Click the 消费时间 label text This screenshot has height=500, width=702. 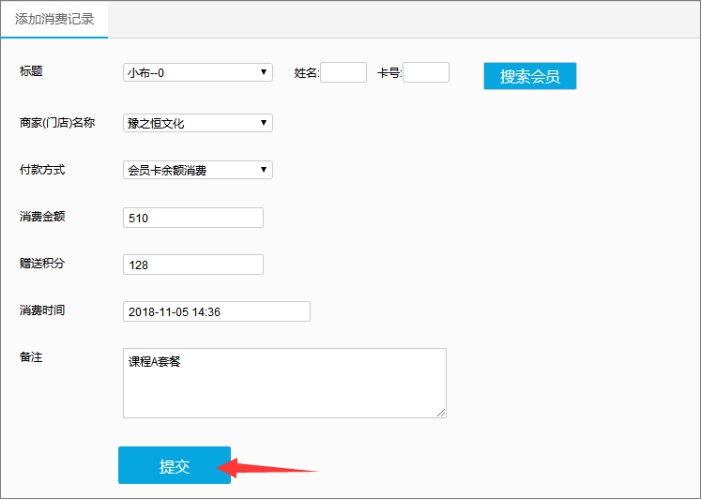42,310
